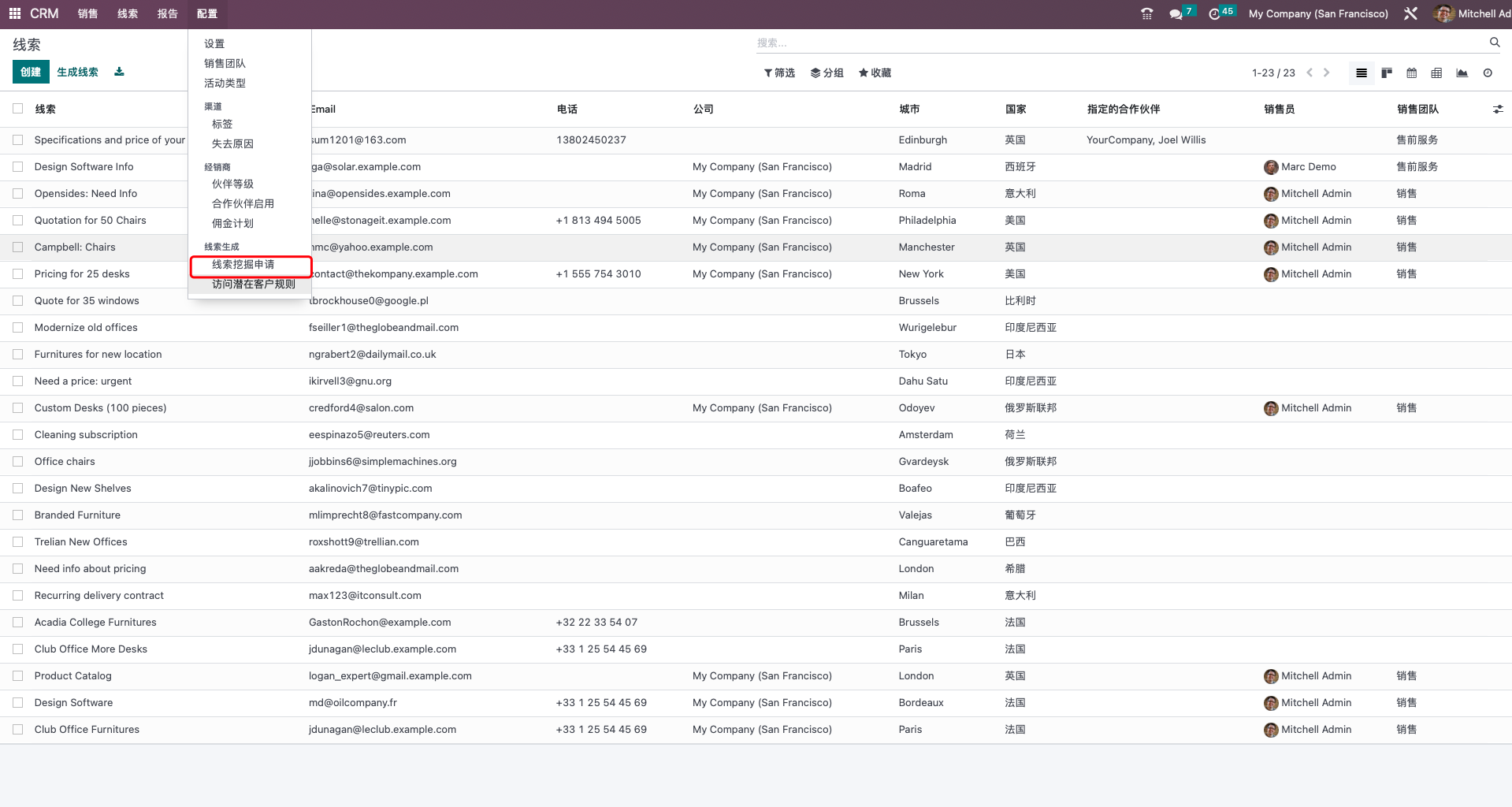
Task: Click the 生成线索 button
Action: pos(77,72)
